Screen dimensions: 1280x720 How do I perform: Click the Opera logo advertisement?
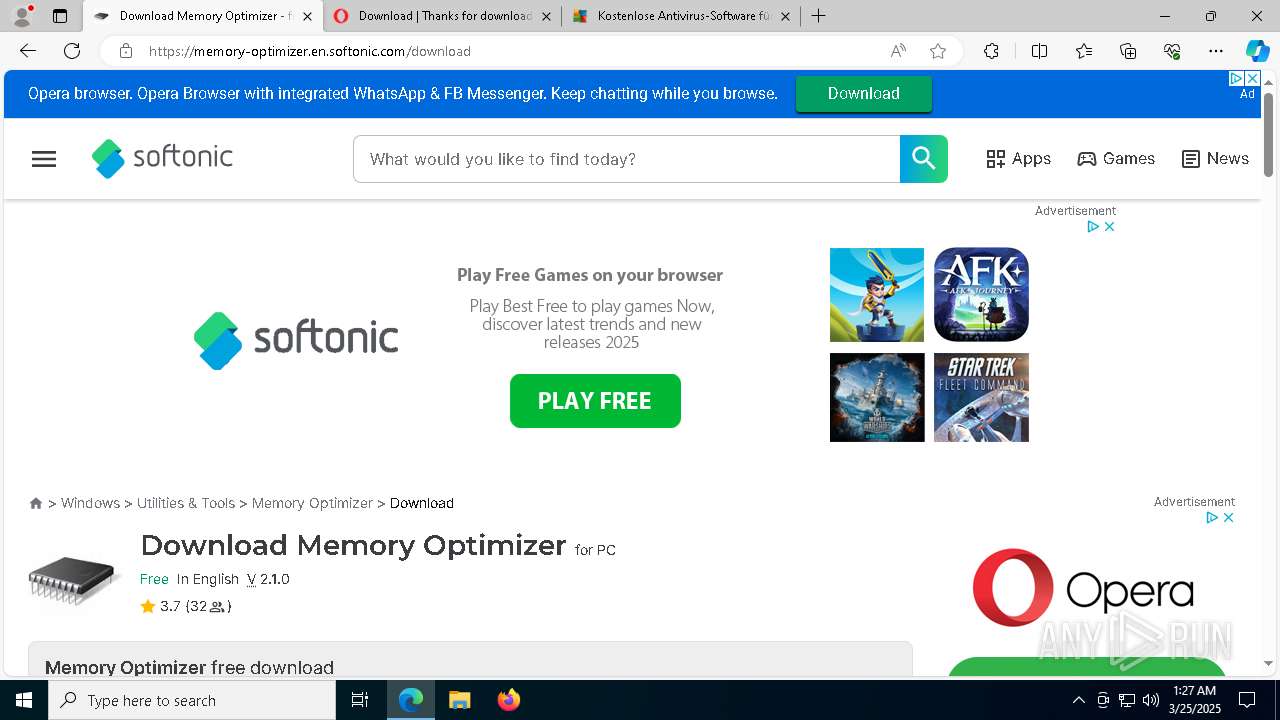(x=1083, y=588)
